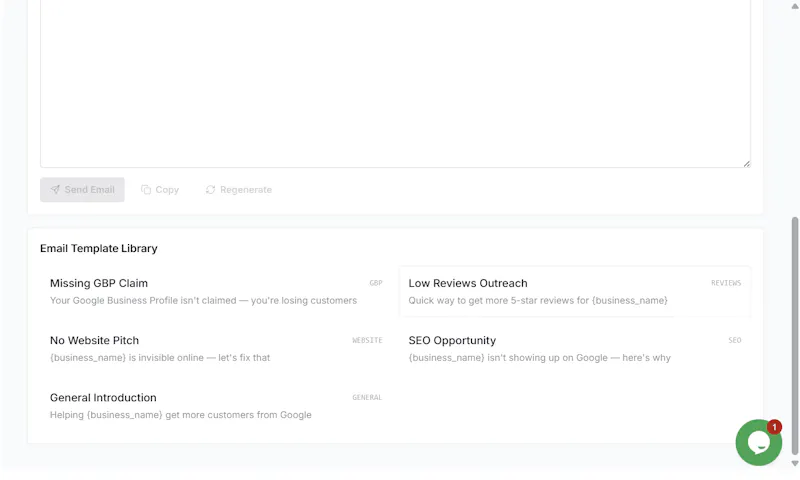Screen dimensions: 800x480
Task: Choose the No Website Pitch template
Action: [216, 348]
